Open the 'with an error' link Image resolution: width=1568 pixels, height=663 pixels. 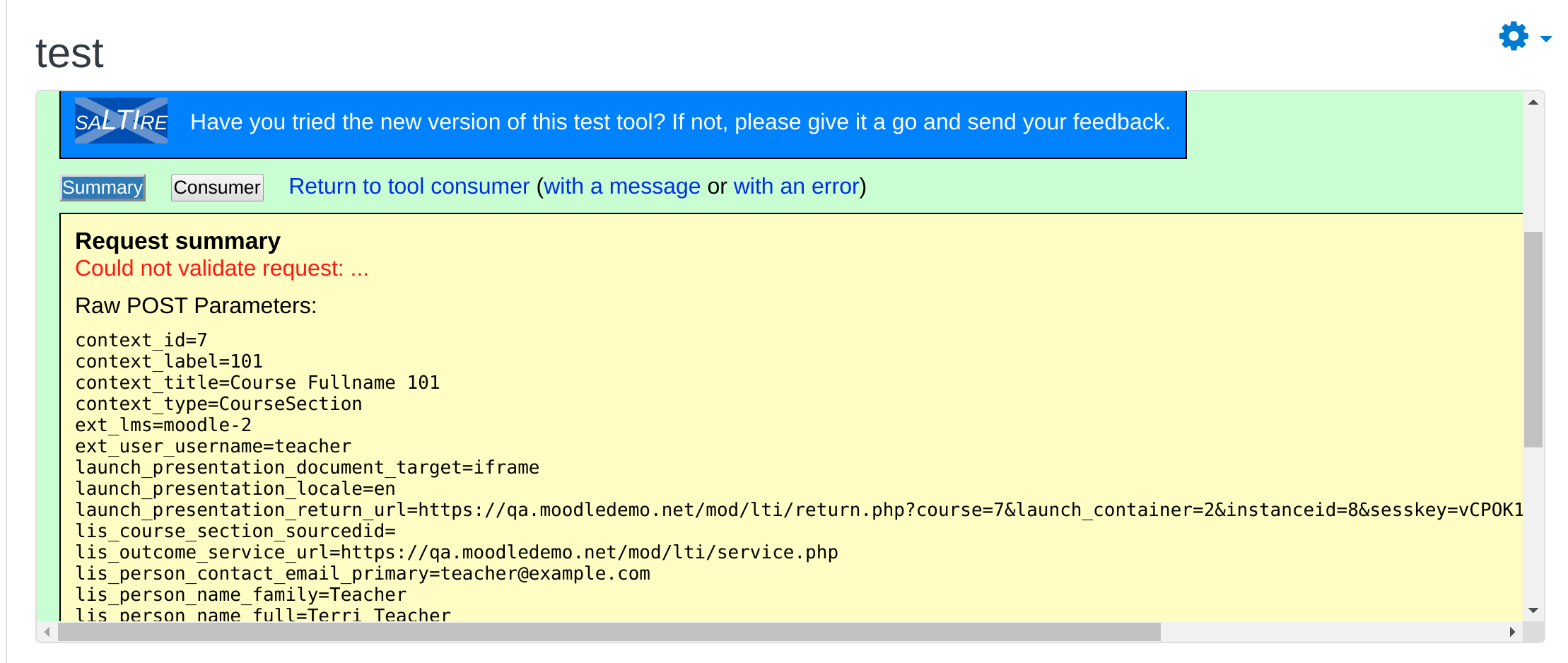796,186
